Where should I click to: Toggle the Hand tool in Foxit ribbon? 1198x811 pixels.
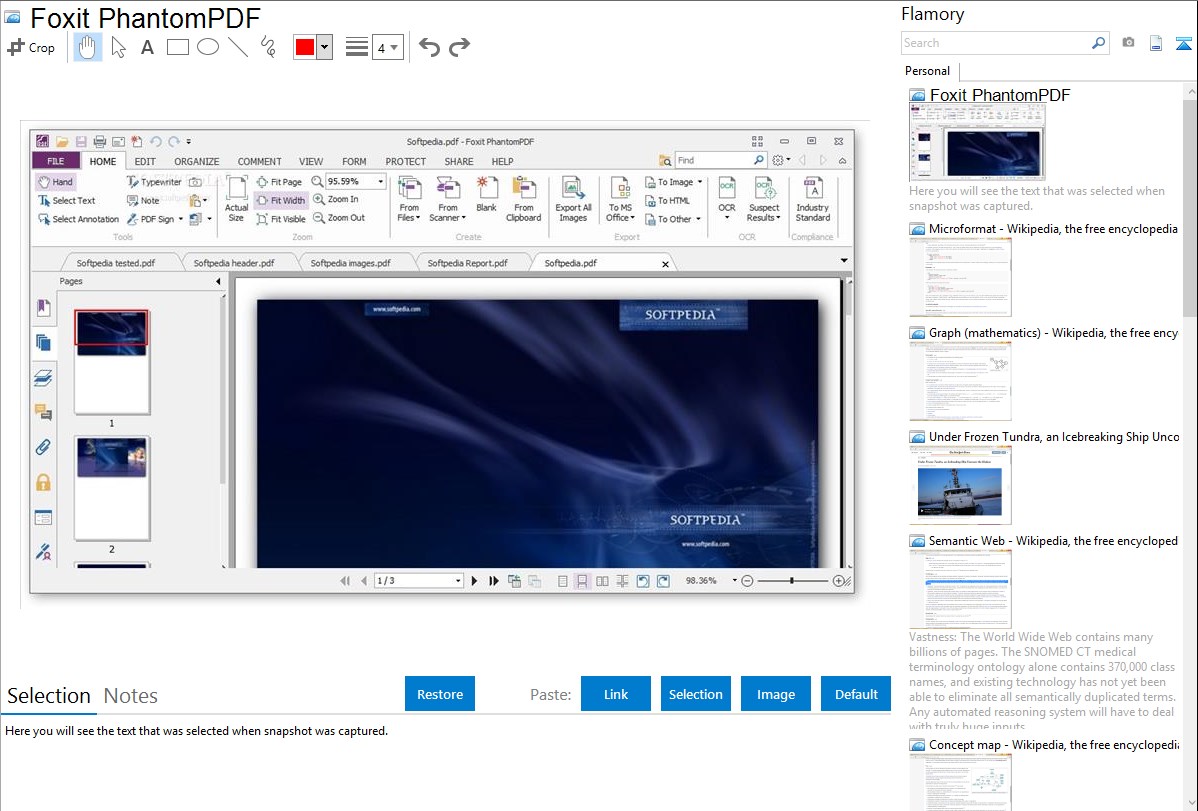(x=55, y=182)
